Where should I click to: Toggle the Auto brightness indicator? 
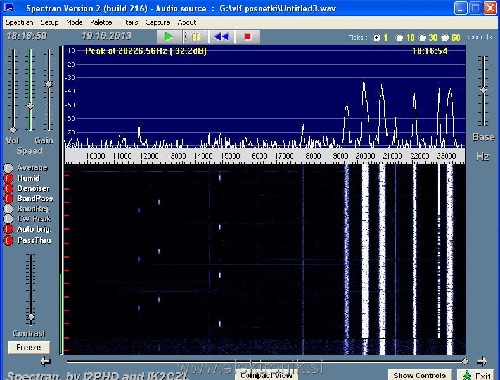(8, 230)
